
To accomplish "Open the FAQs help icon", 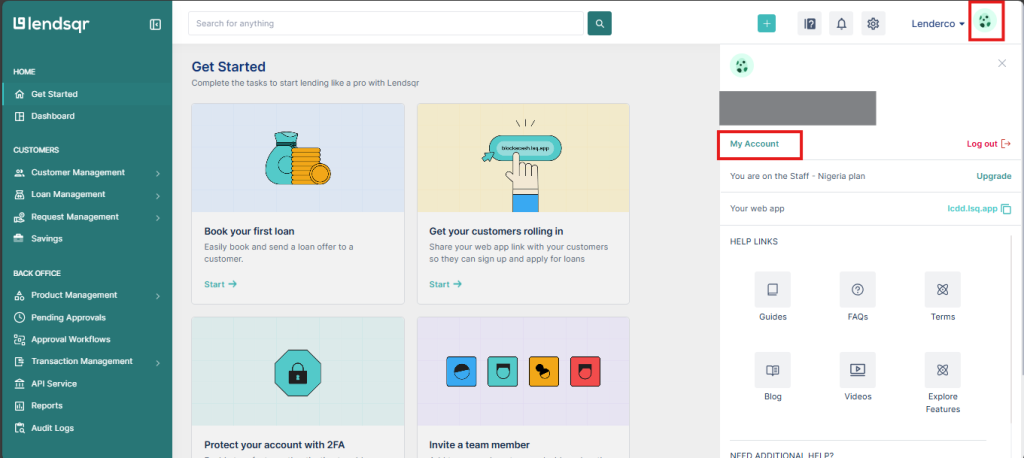I will pos(857,290).
